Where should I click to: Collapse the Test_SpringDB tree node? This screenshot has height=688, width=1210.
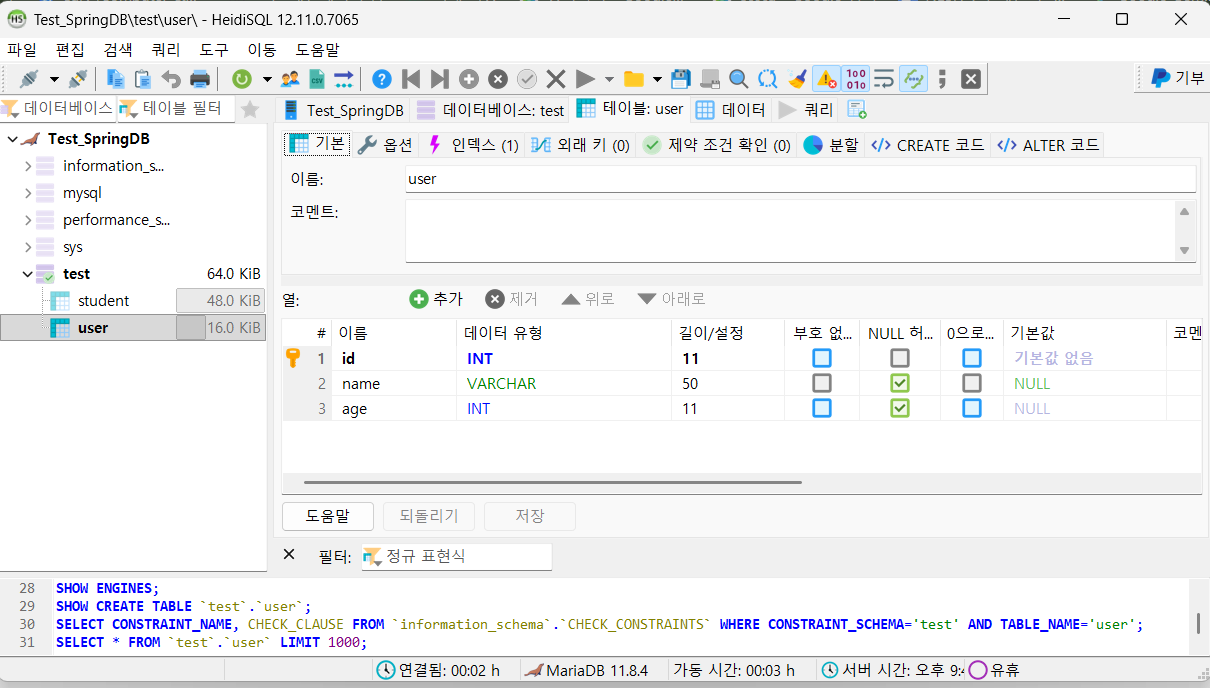(12, 139)
